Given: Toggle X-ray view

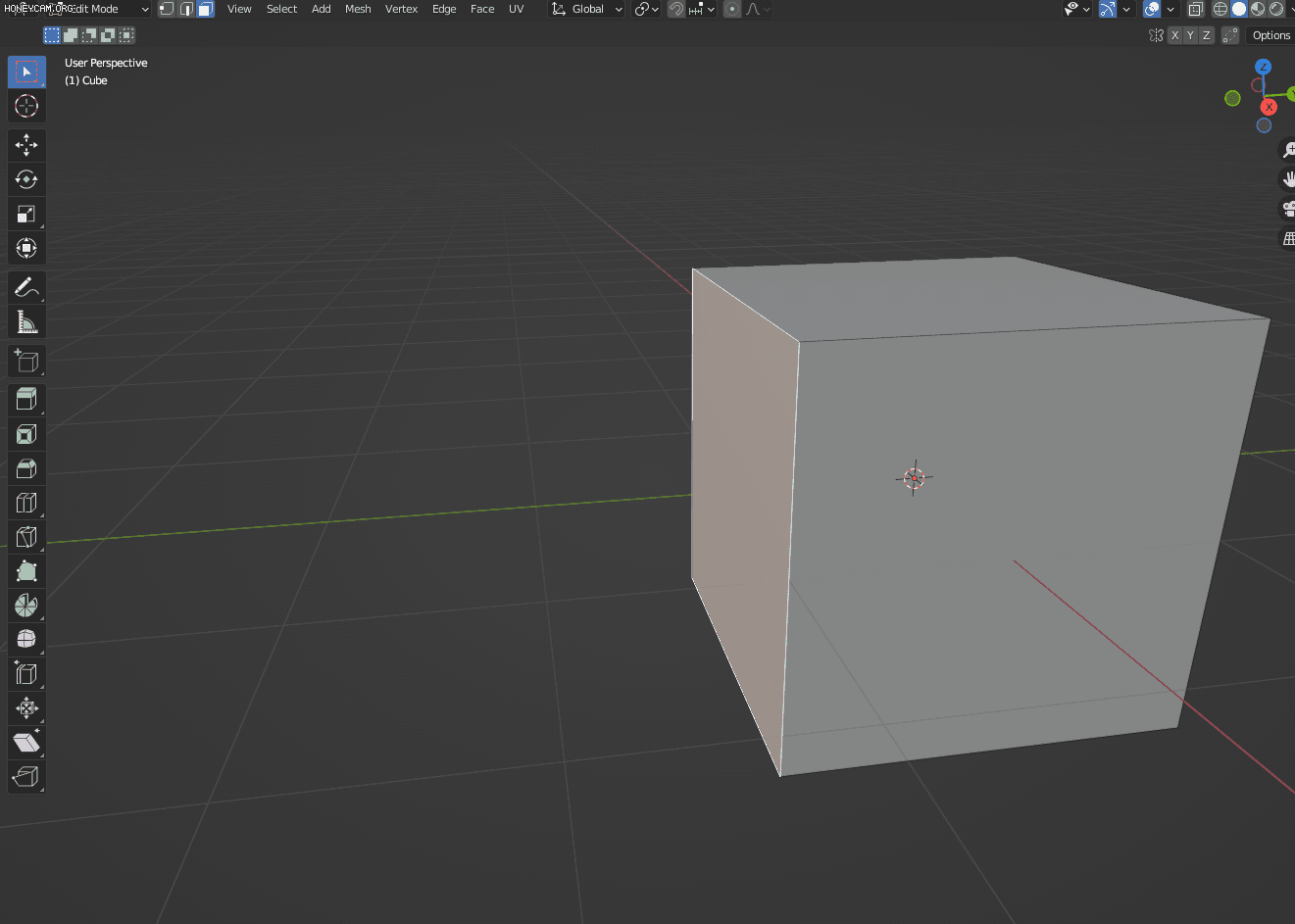Looking at the screenshot, I should tap(1196, 9).
